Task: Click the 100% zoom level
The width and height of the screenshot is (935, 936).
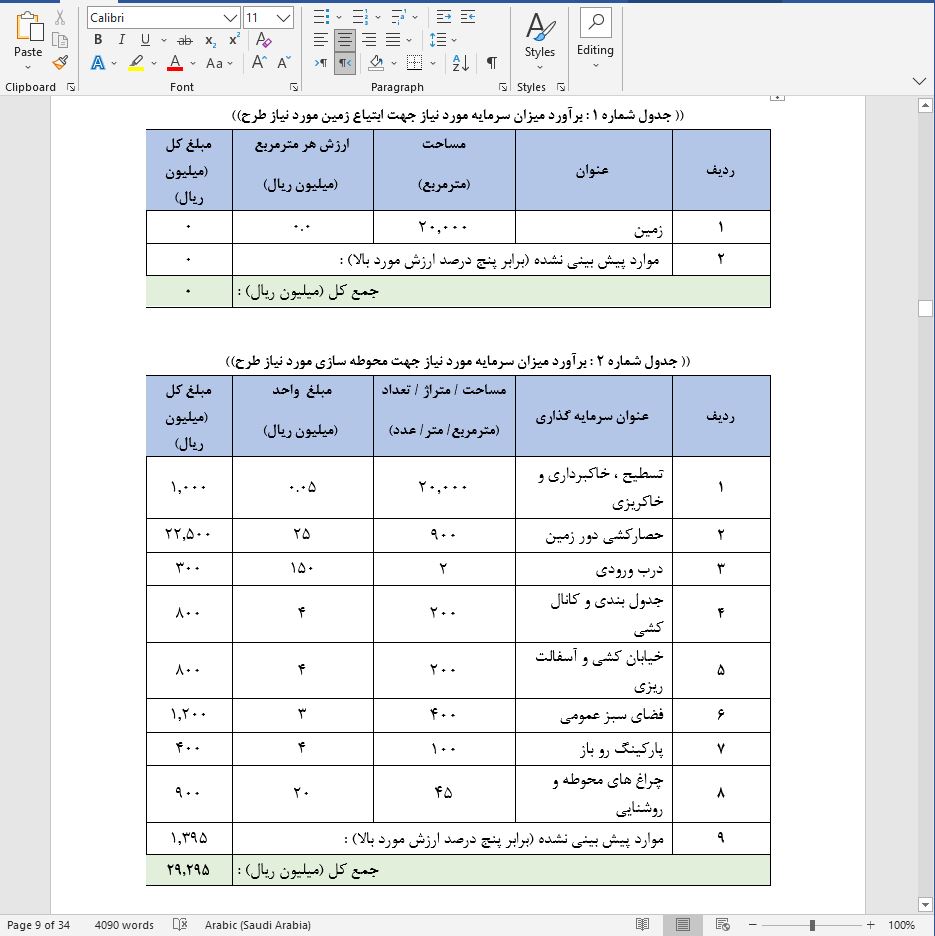Action: (901, 925)
